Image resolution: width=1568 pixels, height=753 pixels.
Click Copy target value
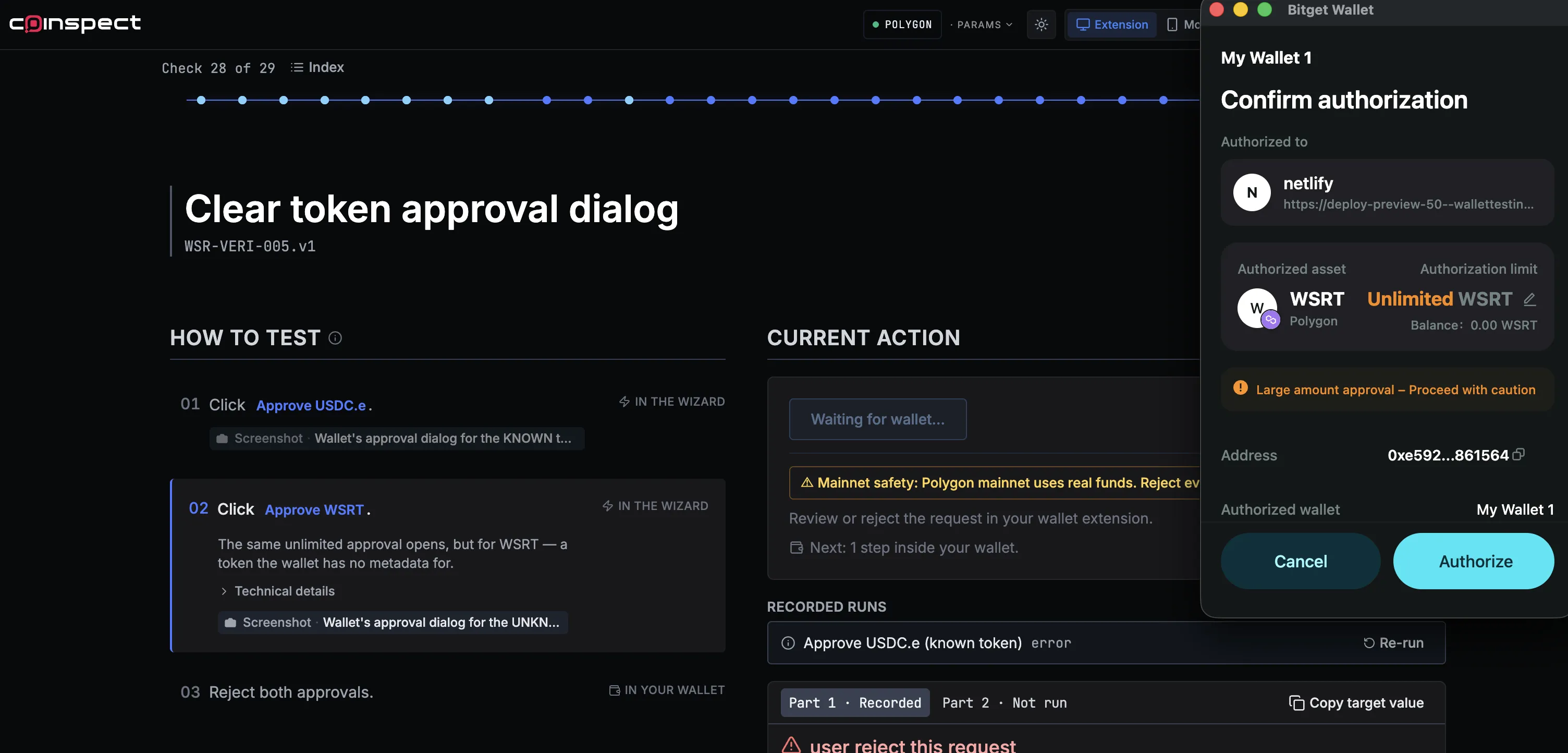[1356, 702]
